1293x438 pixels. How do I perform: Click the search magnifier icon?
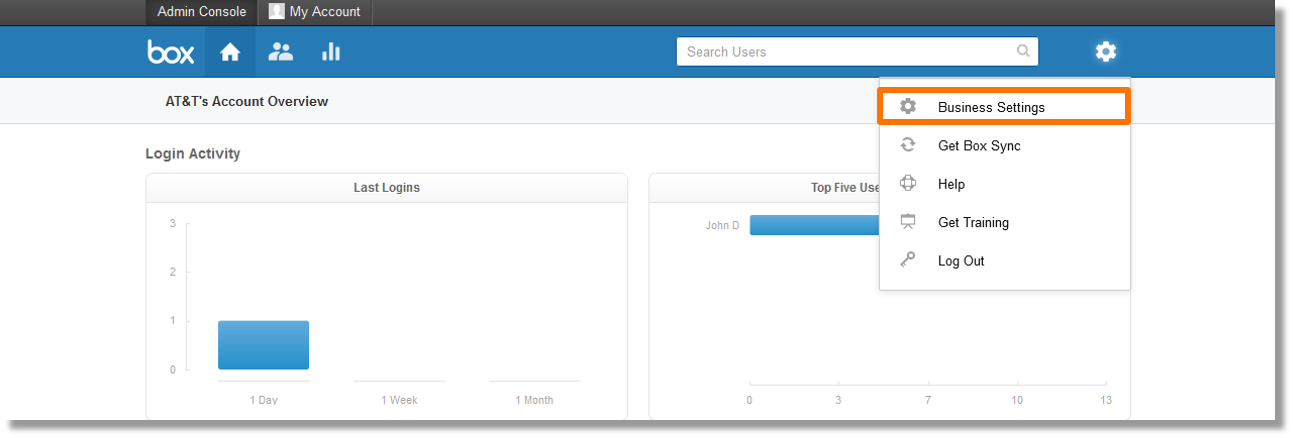pos(1023,51)
